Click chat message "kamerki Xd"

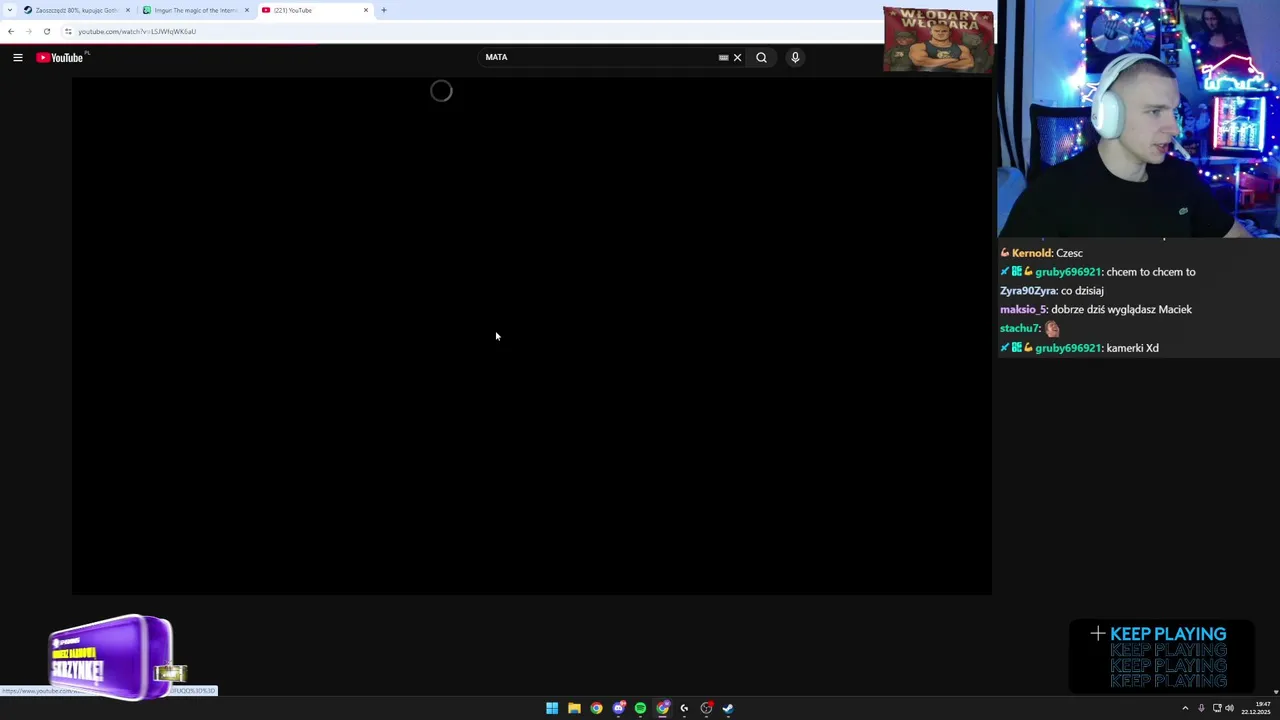[x=1133, y=348]
